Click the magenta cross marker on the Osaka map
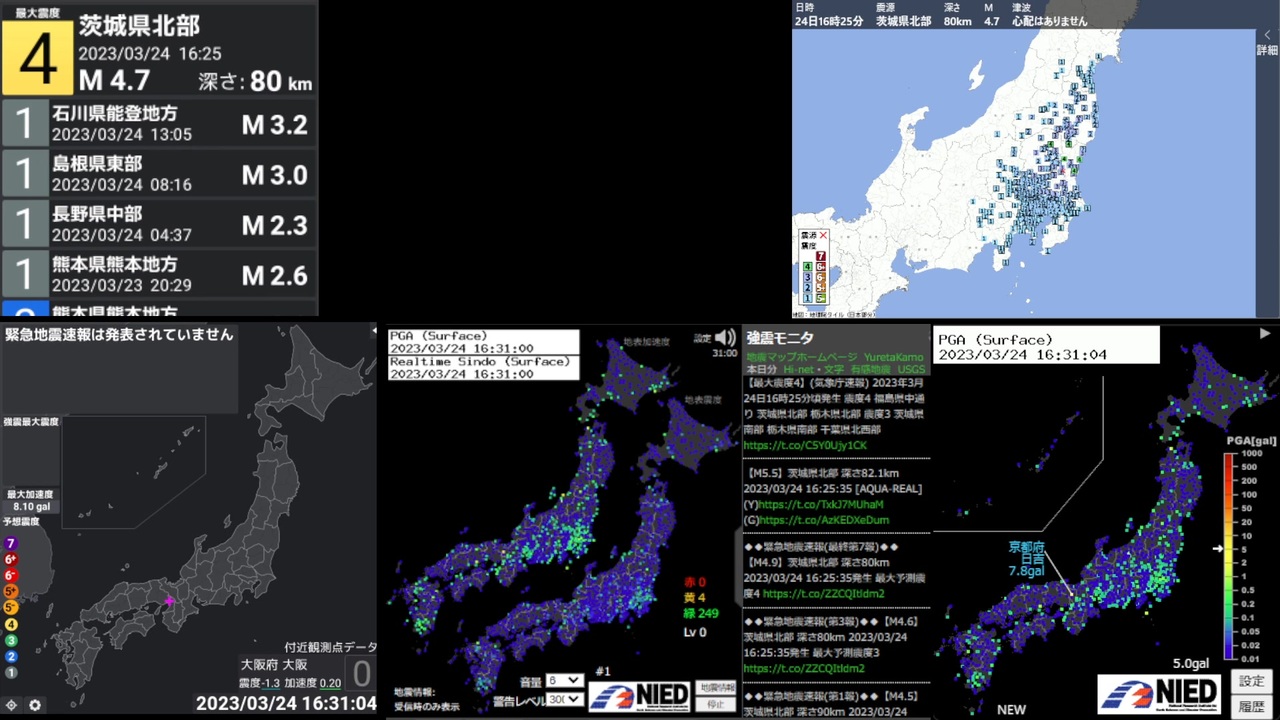This screenshot has height=720, width=1280. click(x=170, y=601)
